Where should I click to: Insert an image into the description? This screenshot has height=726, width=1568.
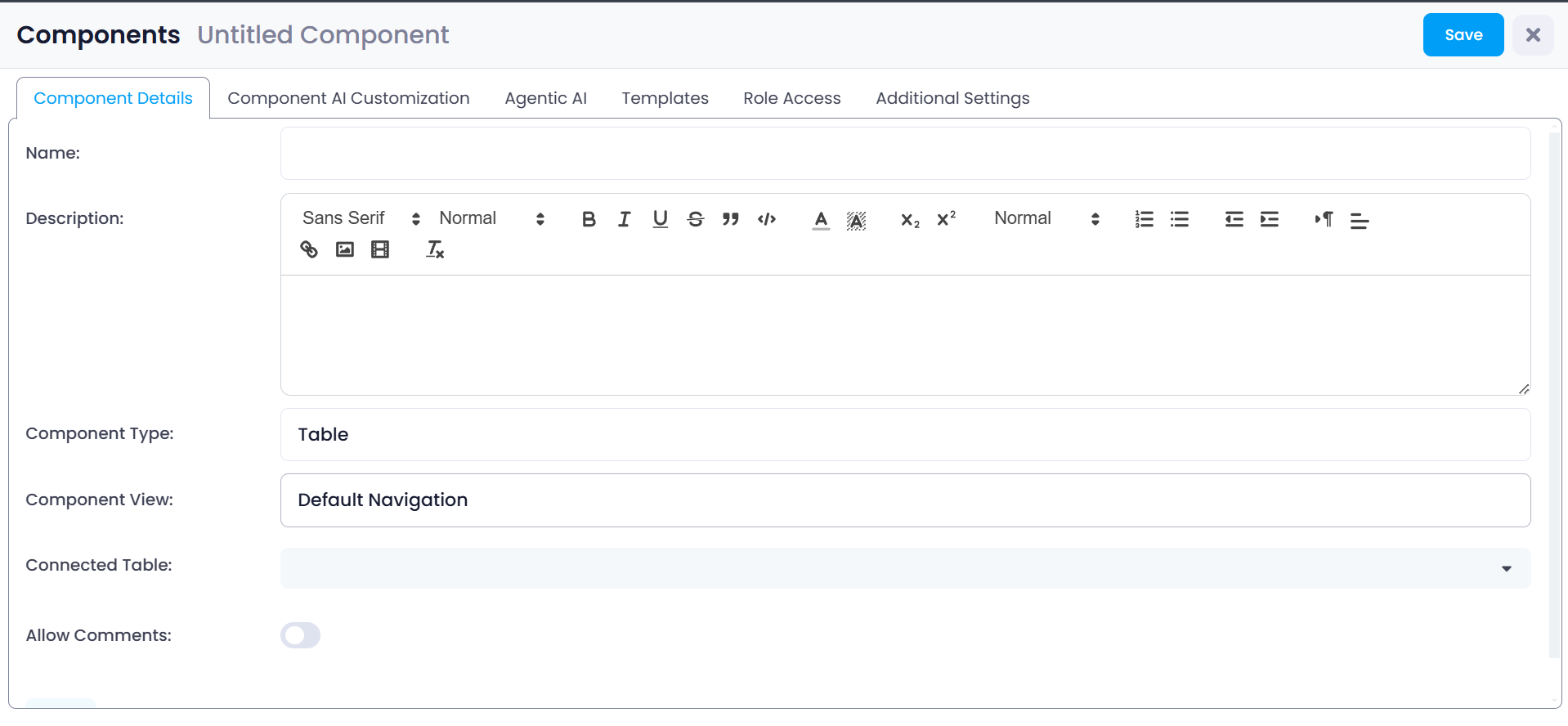tap(345, 249)
